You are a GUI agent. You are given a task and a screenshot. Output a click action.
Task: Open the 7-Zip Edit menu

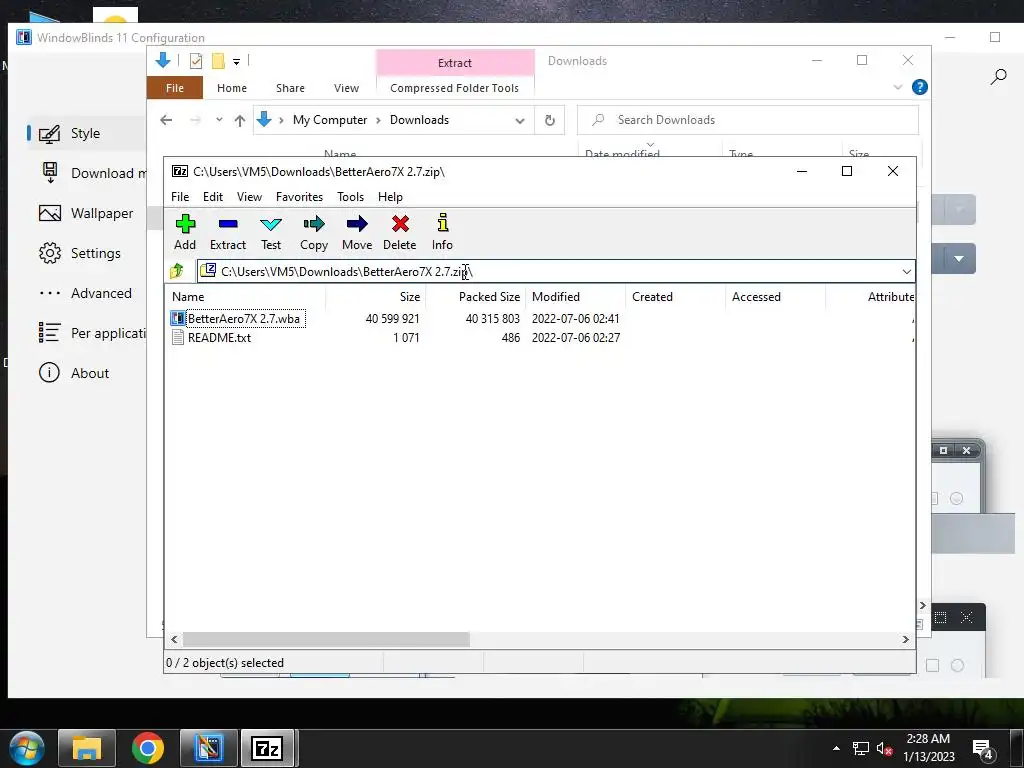coord(213,197)
